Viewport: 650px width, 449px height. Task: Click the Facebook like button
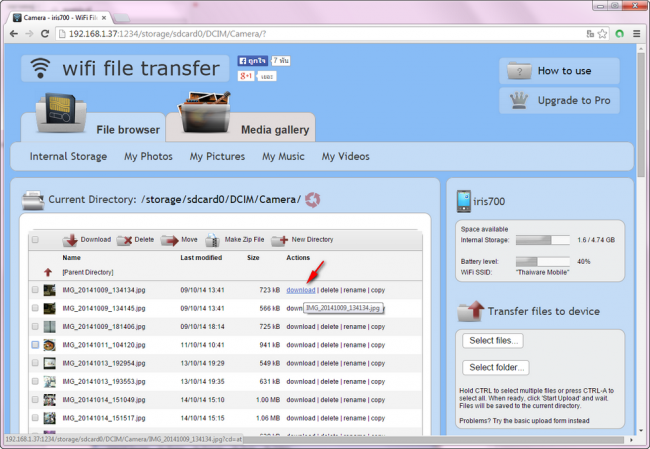pos(252,61)
